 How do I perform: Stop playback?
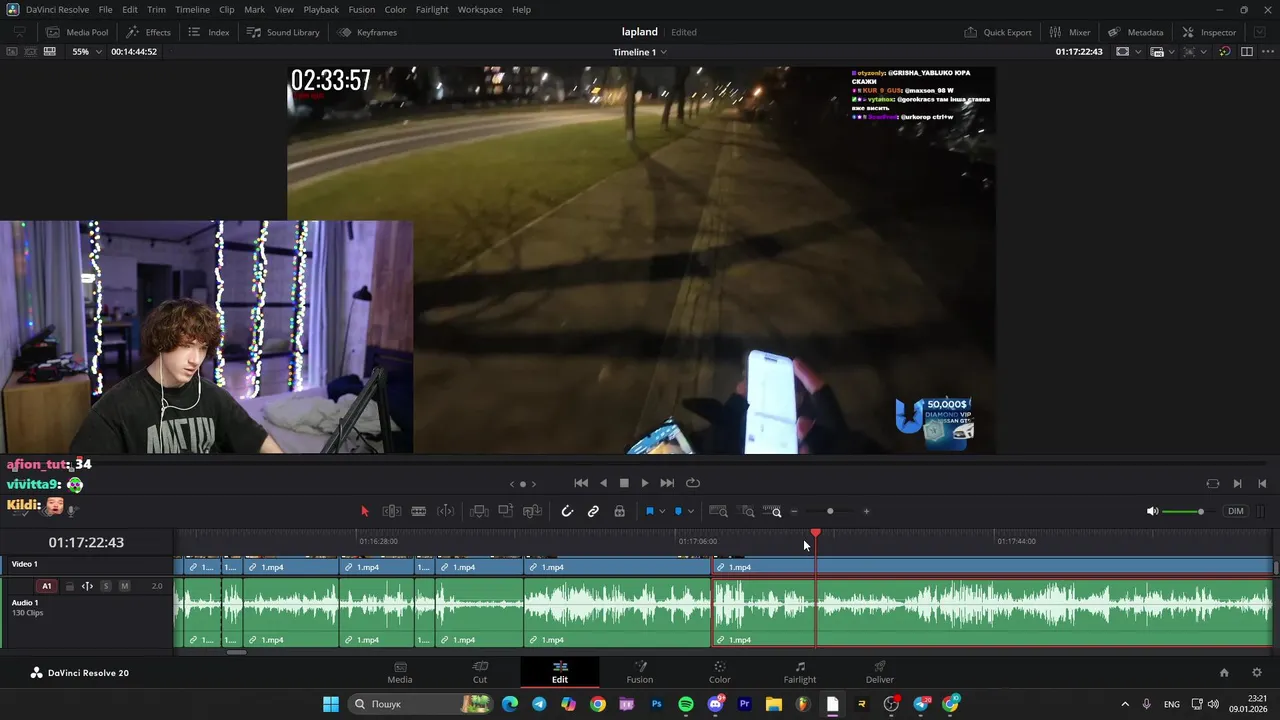[x=624, y=483]
